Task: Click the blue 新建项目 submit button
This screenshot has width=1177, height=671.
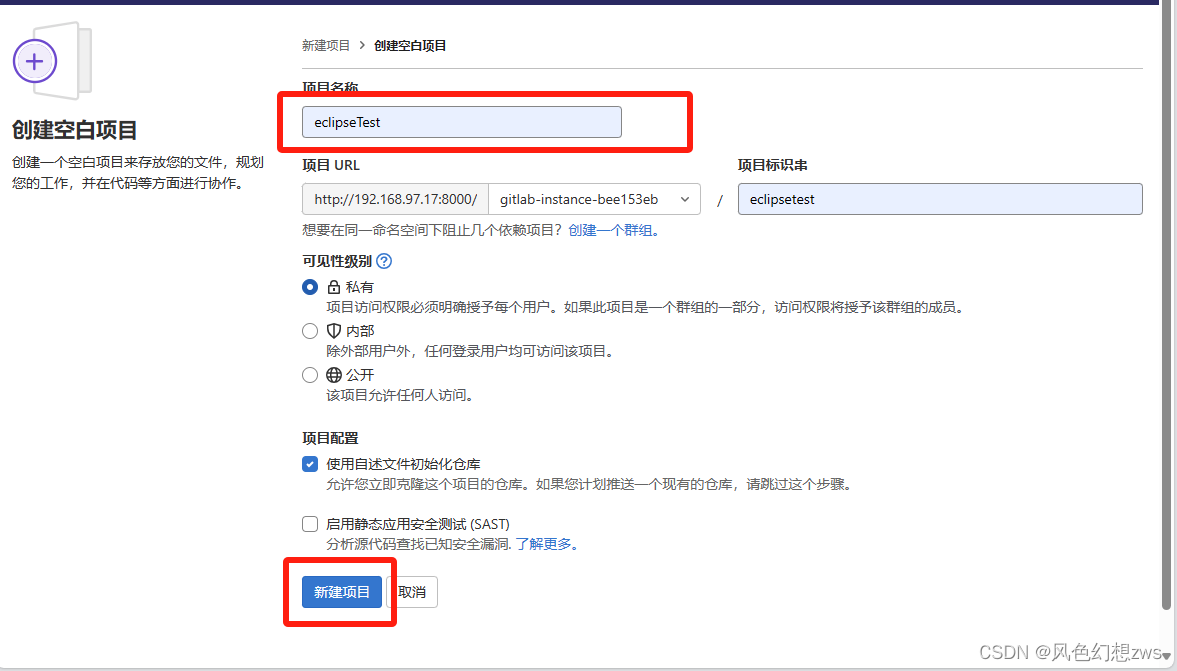Action: point(341,591)
